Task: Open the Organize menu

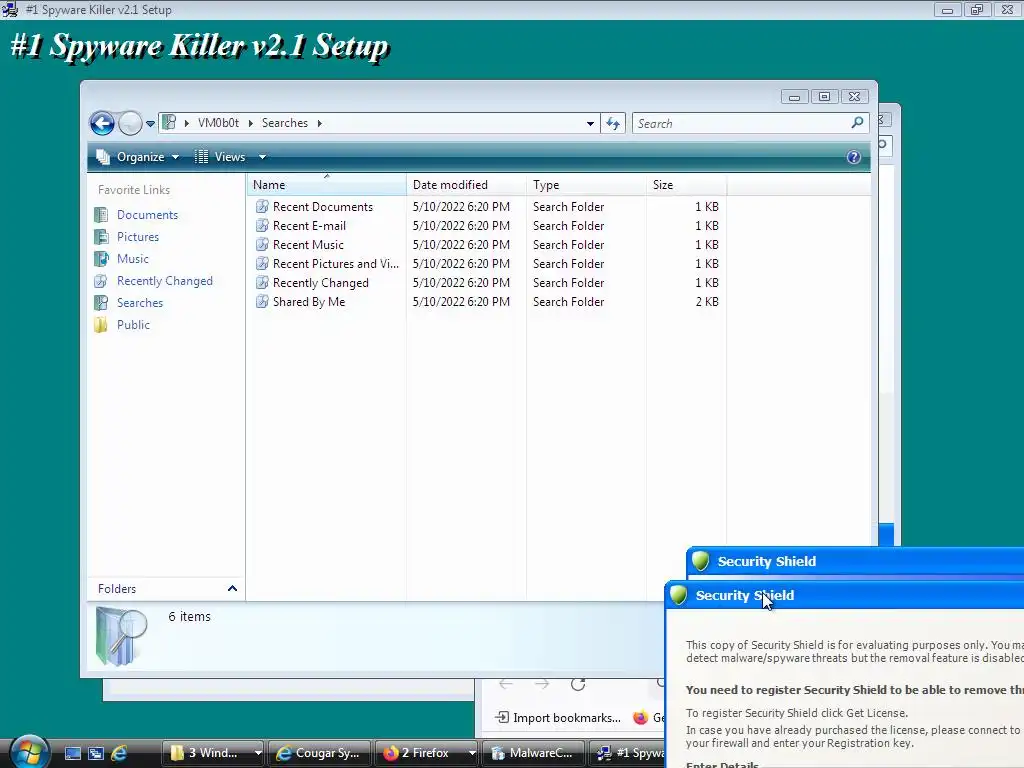Action: 137,157
